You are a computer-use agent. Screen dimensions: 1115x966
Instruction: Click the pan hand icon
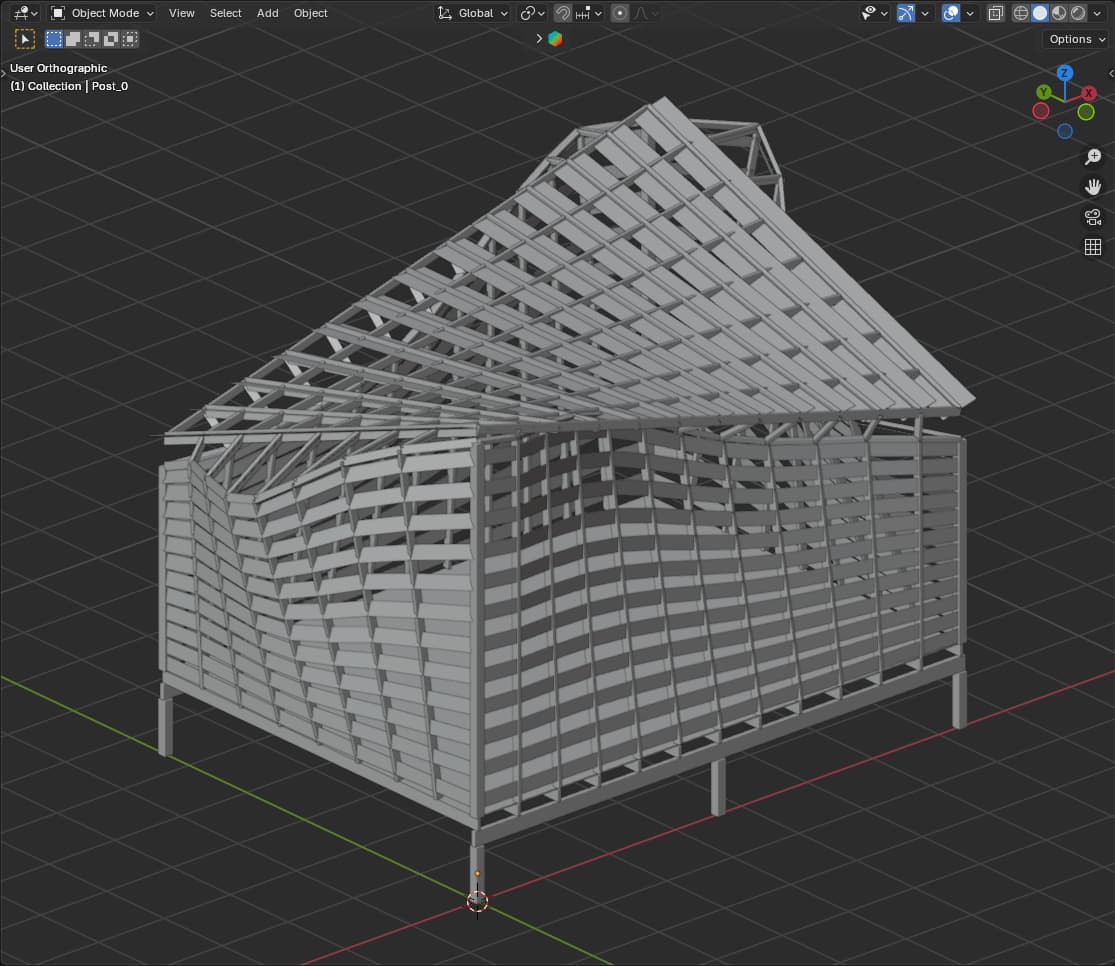pos(1093,187)
